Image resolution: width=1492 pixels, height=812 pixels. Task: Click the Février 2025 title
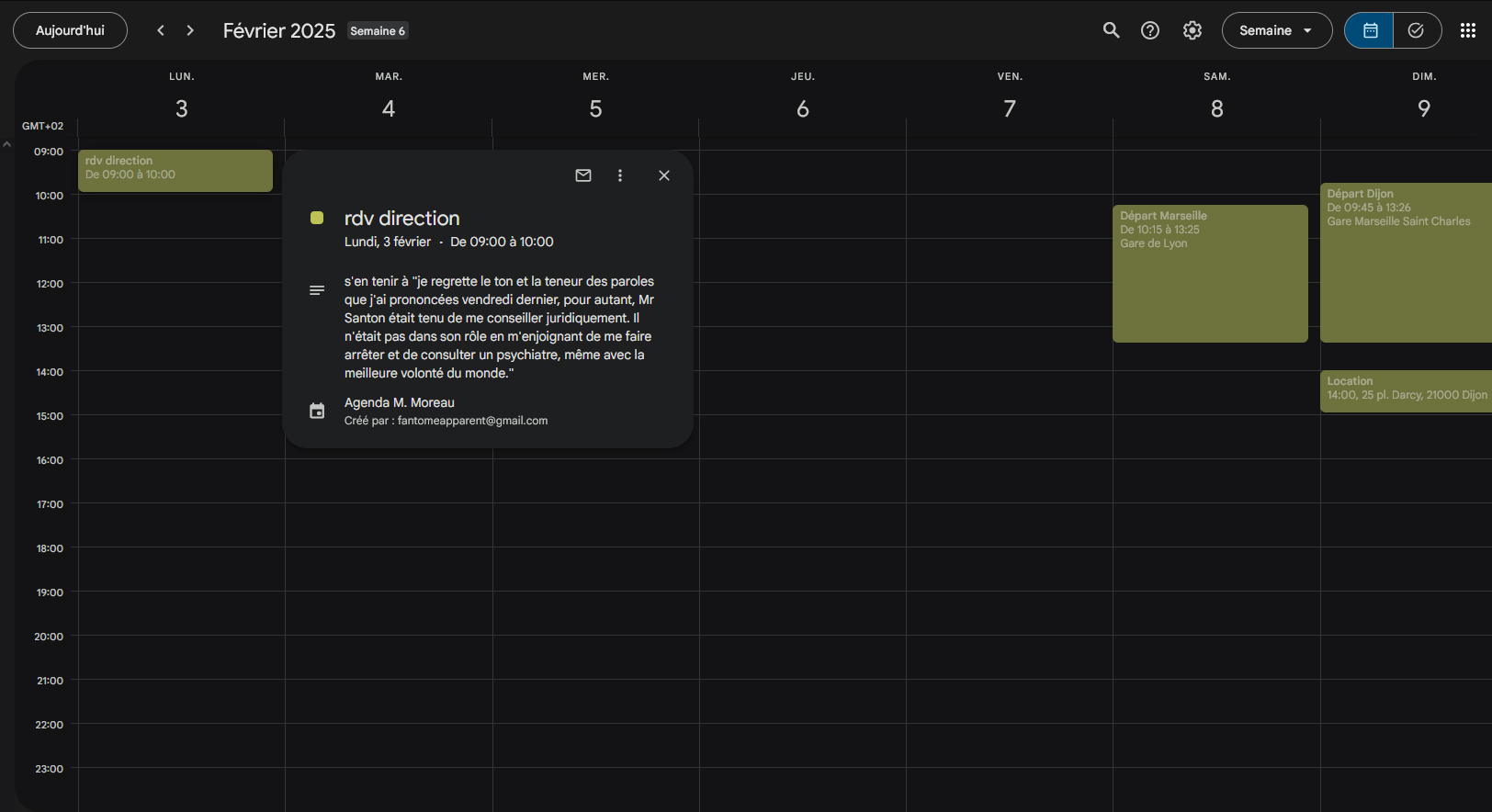point(279,30)
